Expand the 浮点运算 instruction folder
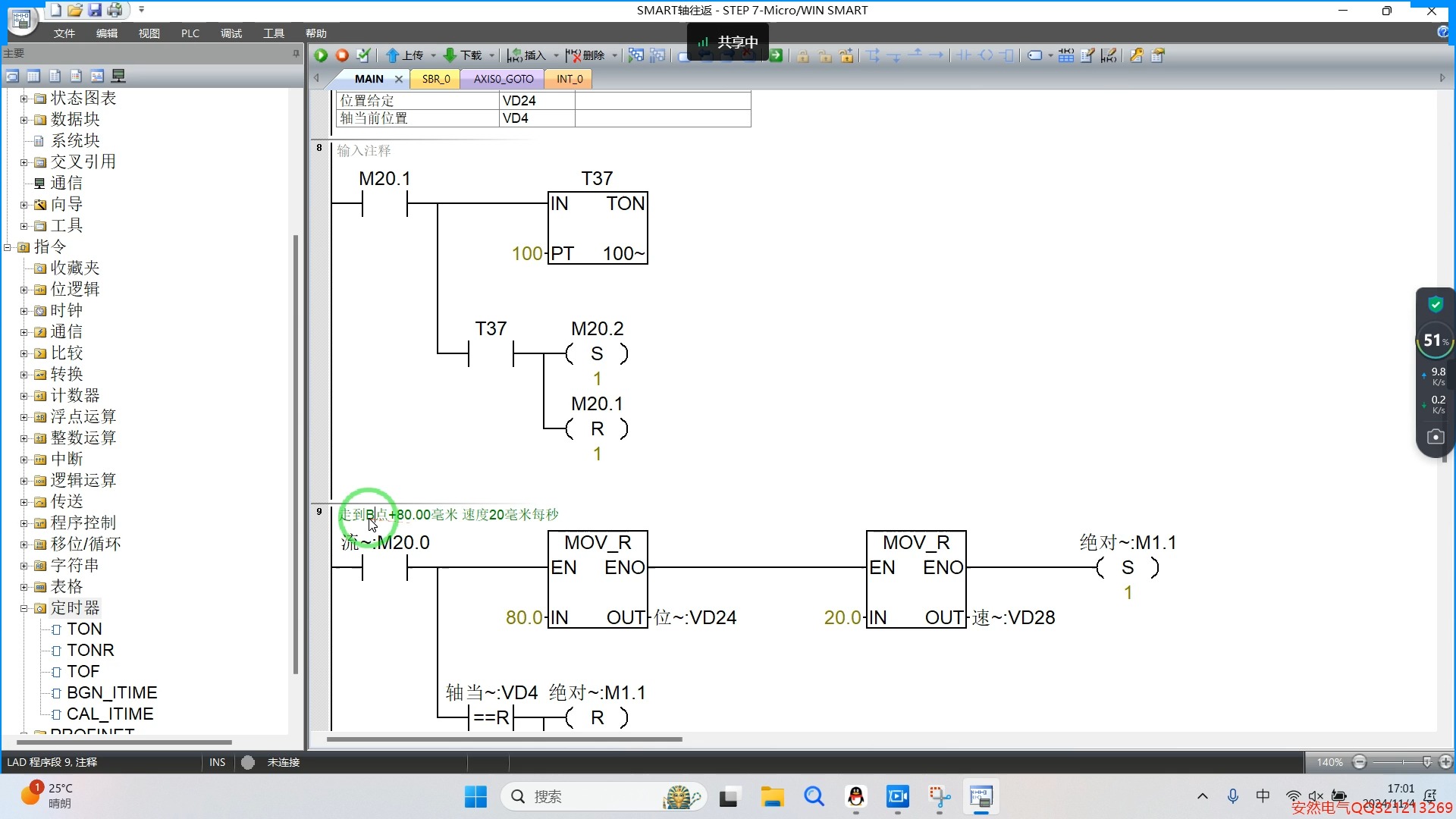Image resolution: width=1456 pixels, height=819 pixels. point(24,417)
